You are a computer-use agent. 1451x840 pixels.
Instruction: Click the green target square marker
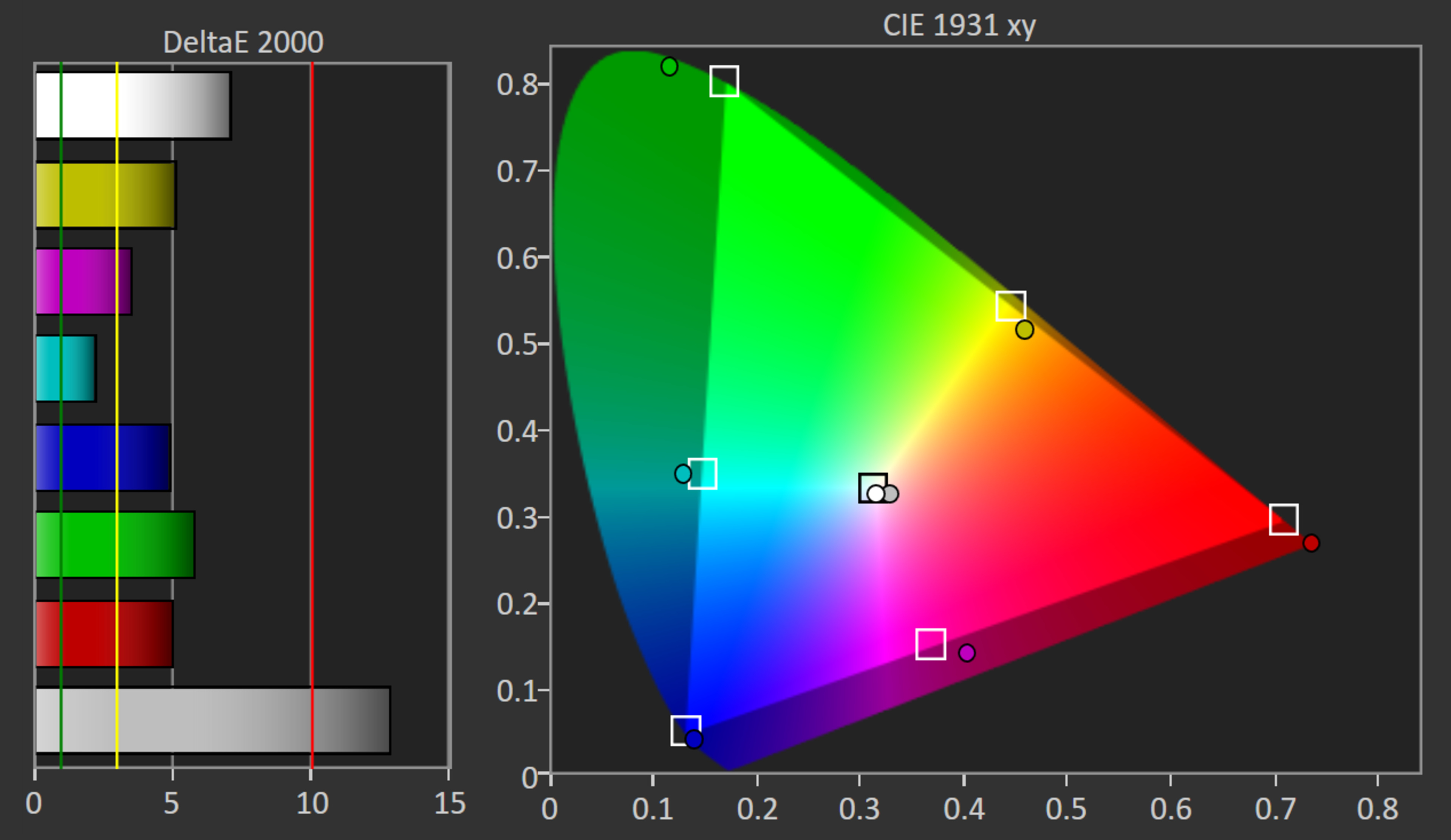tap(724, 81)
